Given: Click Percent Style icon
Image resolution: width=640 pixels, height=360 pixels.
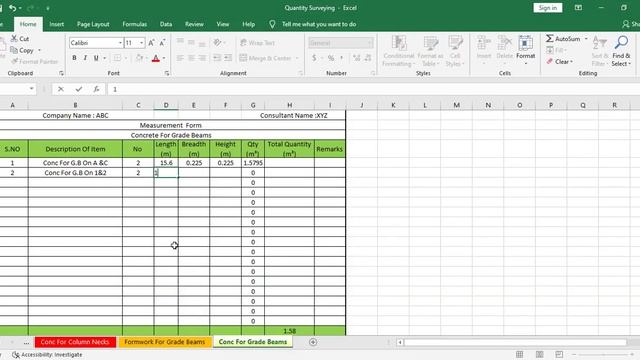Looking at the screenshot, I should (x=331, y=58).
